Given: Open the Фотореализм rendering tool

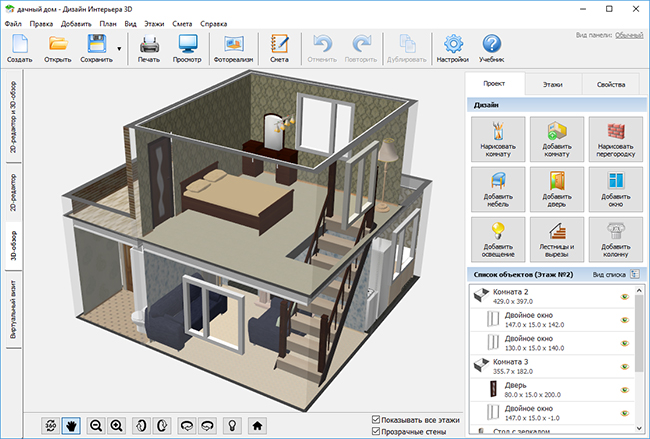Looking at the screenshot, I should [x=233, y=49].
